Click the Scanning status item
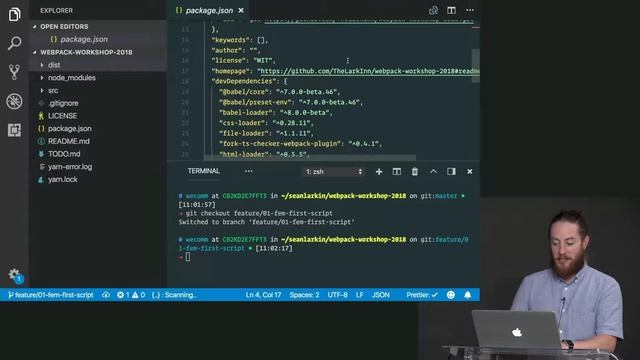 pos(173,295)
